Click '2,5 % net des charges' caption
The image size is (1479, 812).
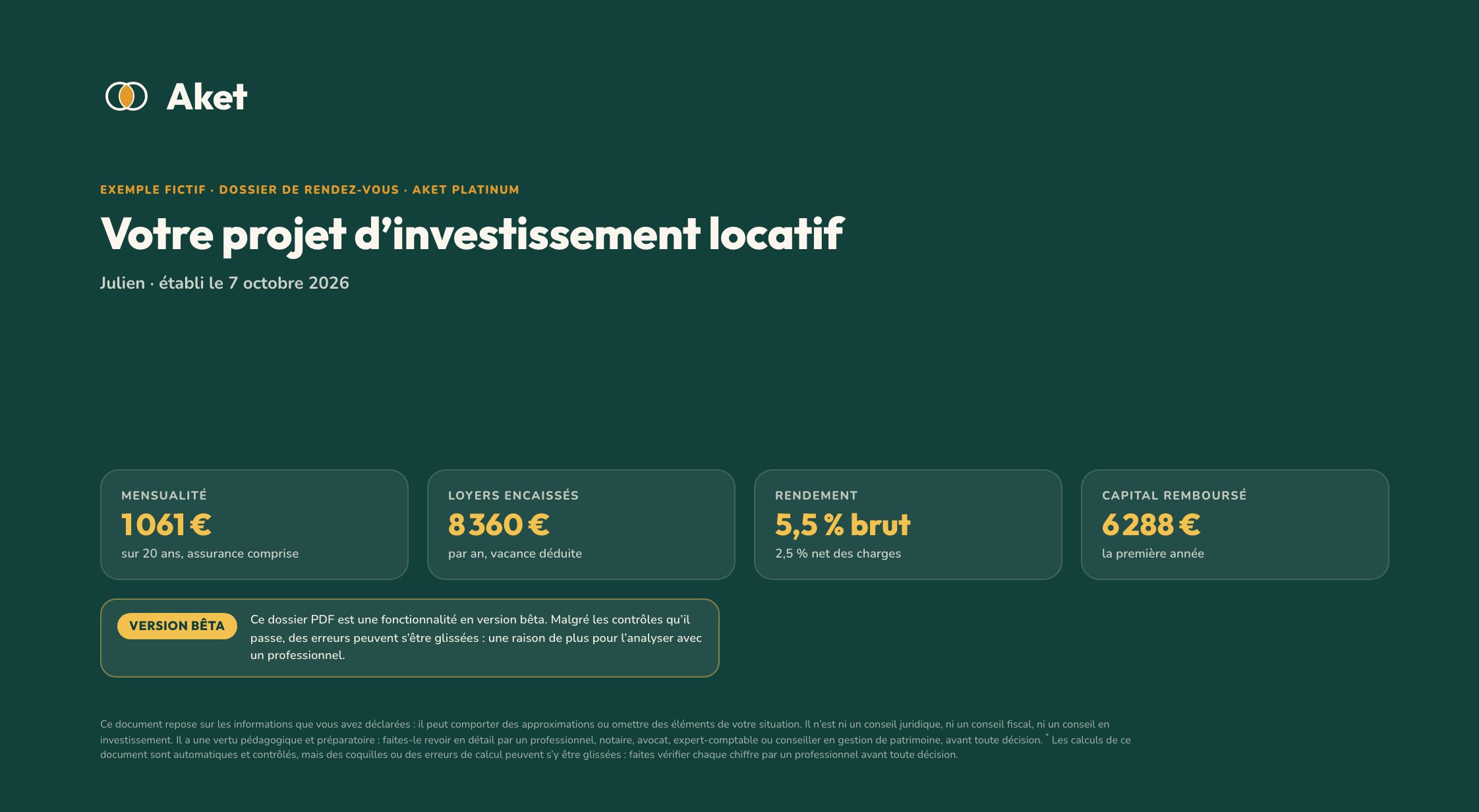point(838,554)
